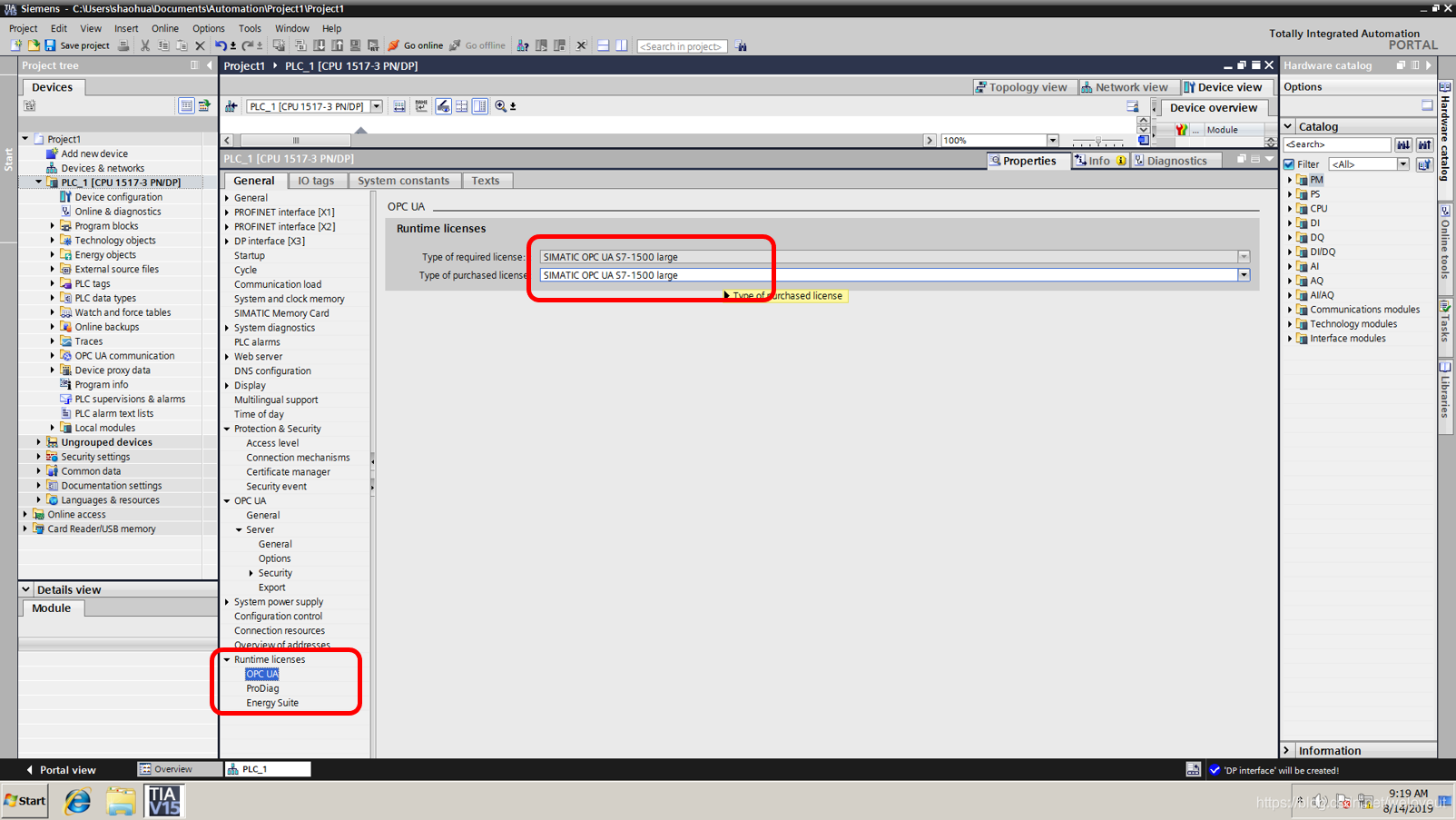Open Internet Explorer from the taskbar
Viewport: 1456px width, 820px height.
tap(78, 801)
